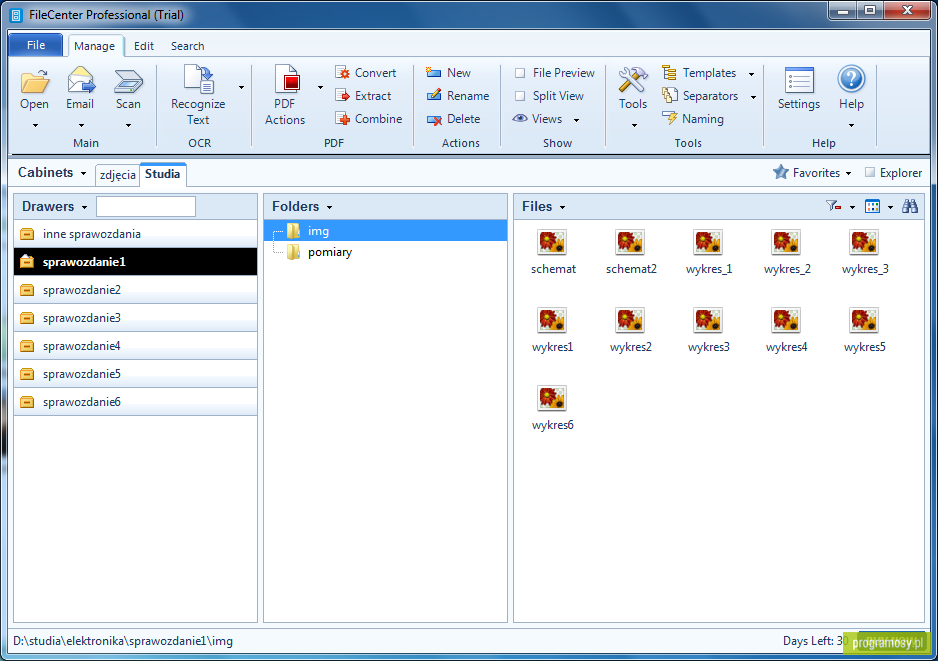Switch to the Studia cabinet tab
Screen dimensions: 938x661
click(163, 174)
